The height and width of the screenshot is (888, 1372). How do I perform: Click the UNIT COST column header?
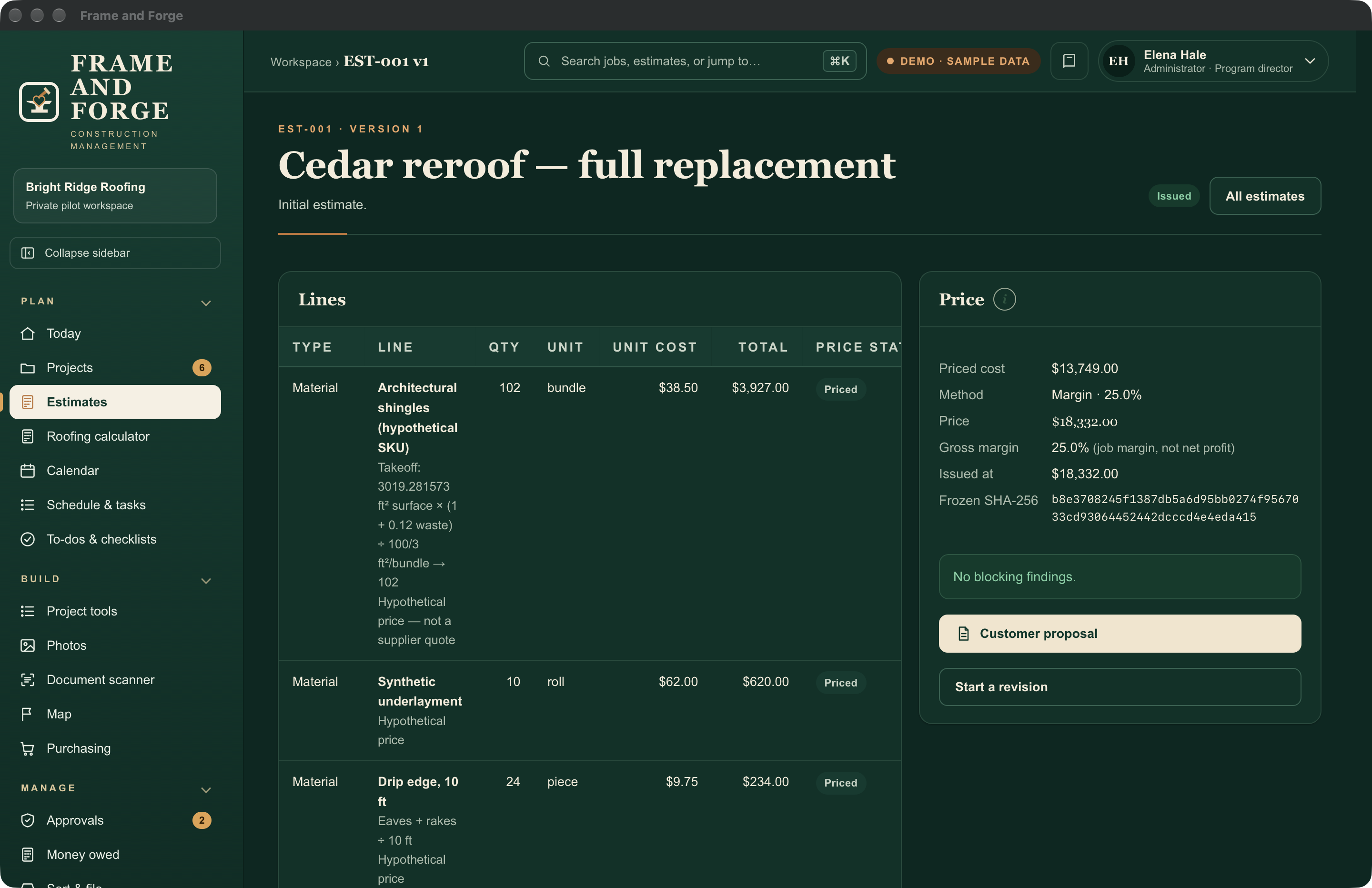[x=655, y=347]
